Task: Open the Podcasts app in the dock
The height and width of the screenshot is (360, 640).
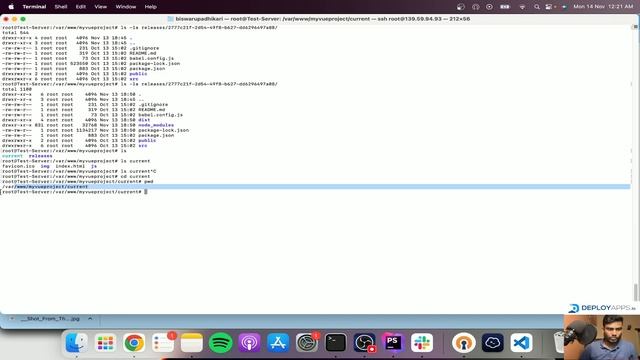Action: pos(249,343)
